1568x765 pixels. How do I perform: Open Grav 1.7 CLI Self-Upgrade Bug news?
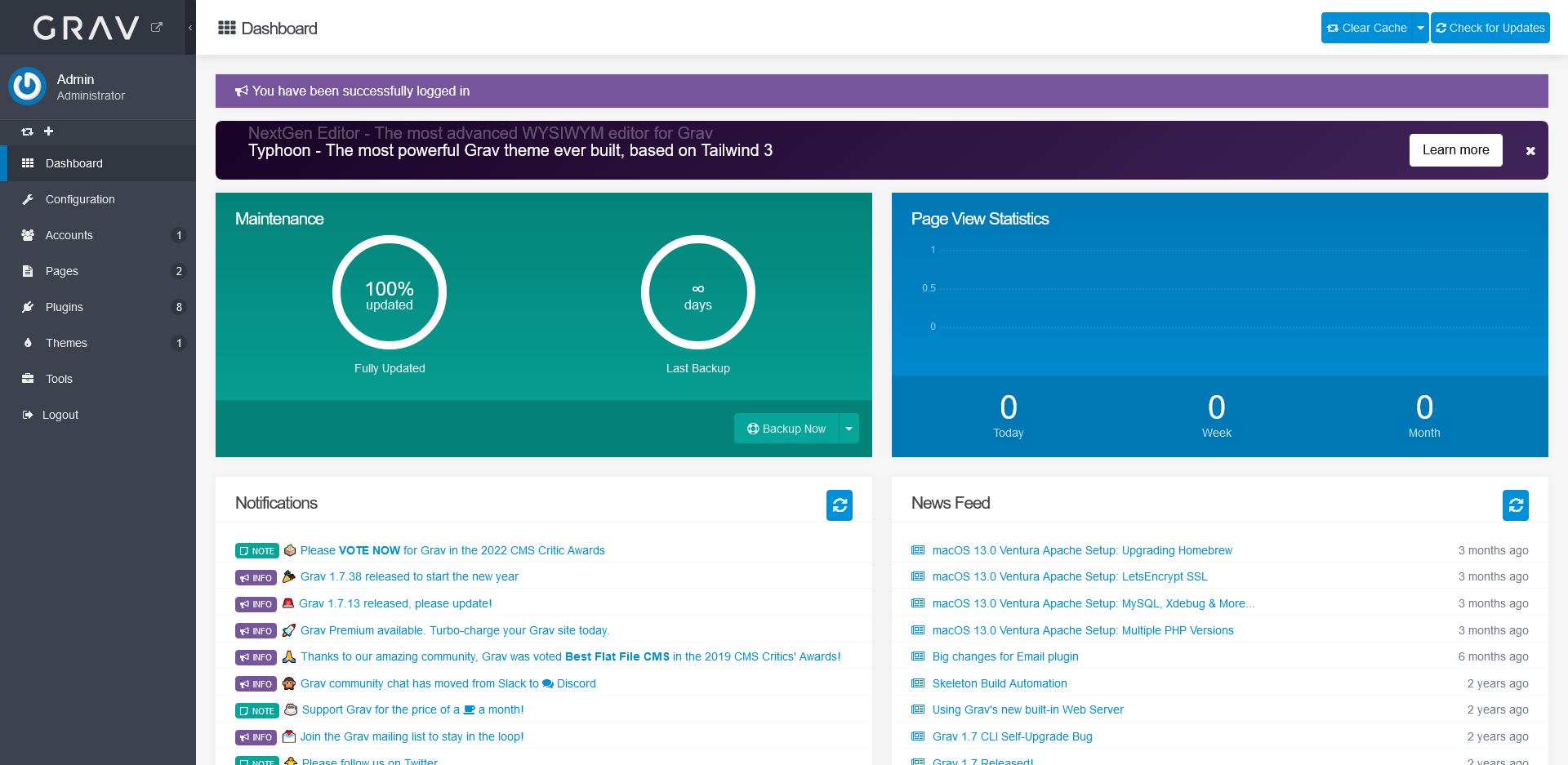(x=1013, y=736)
